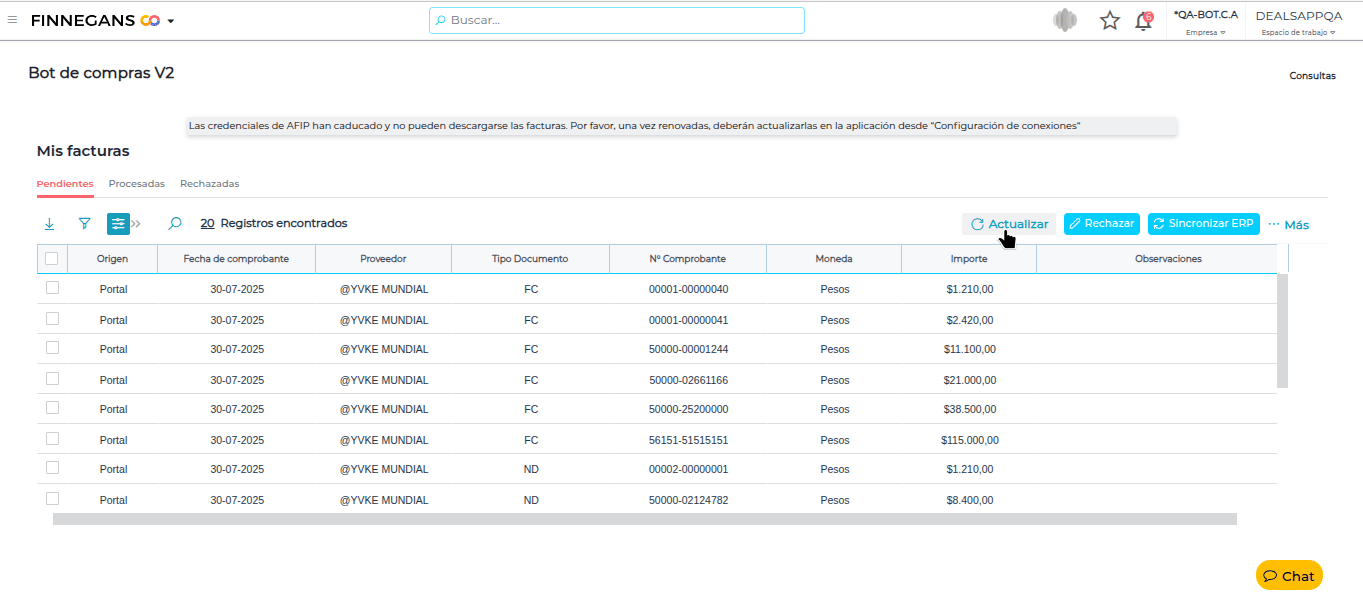Viewport: 1363px width, 608px height.
Task: Click the amount $11.100,00
Action: pyautogui.click(x=970, y=349)
